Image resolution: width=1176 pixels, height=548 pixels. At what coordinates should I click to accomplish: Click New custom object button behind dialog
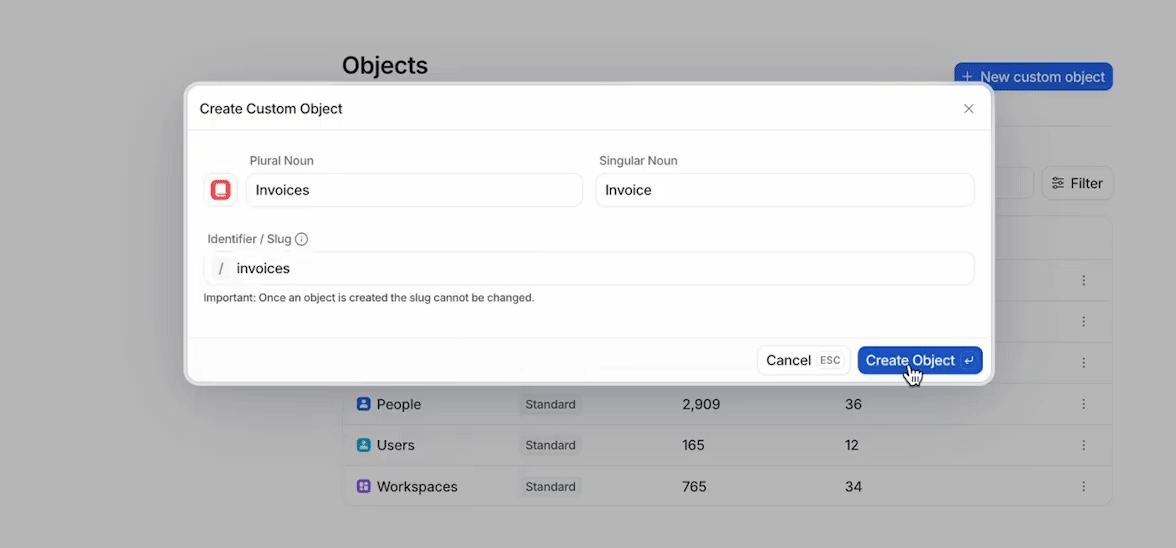click(1033, 76)
